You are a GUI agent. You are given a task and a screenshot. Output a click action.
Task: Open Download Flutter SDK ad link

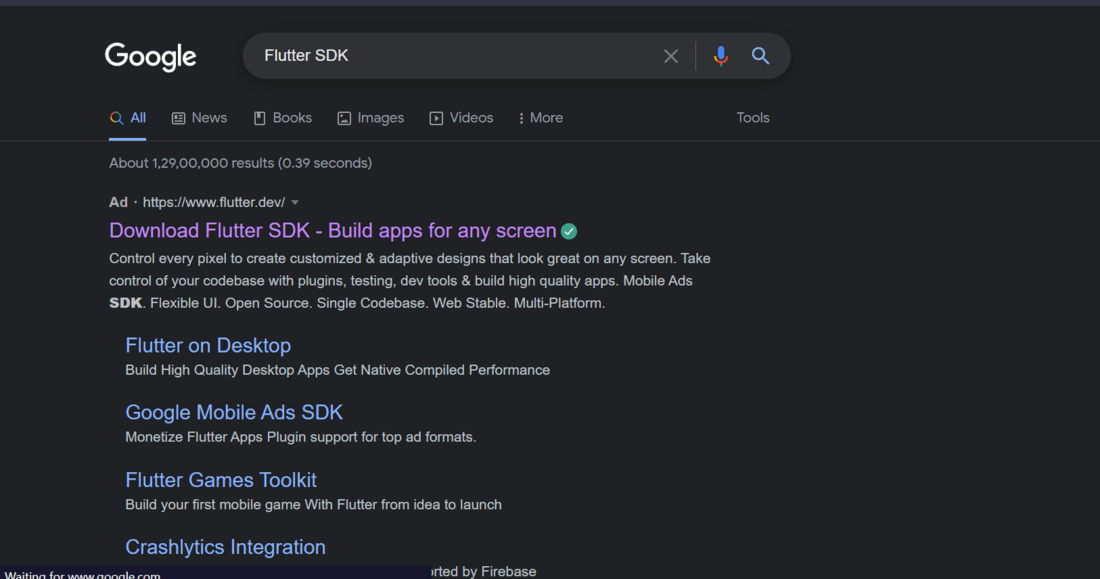coord(332,231)
